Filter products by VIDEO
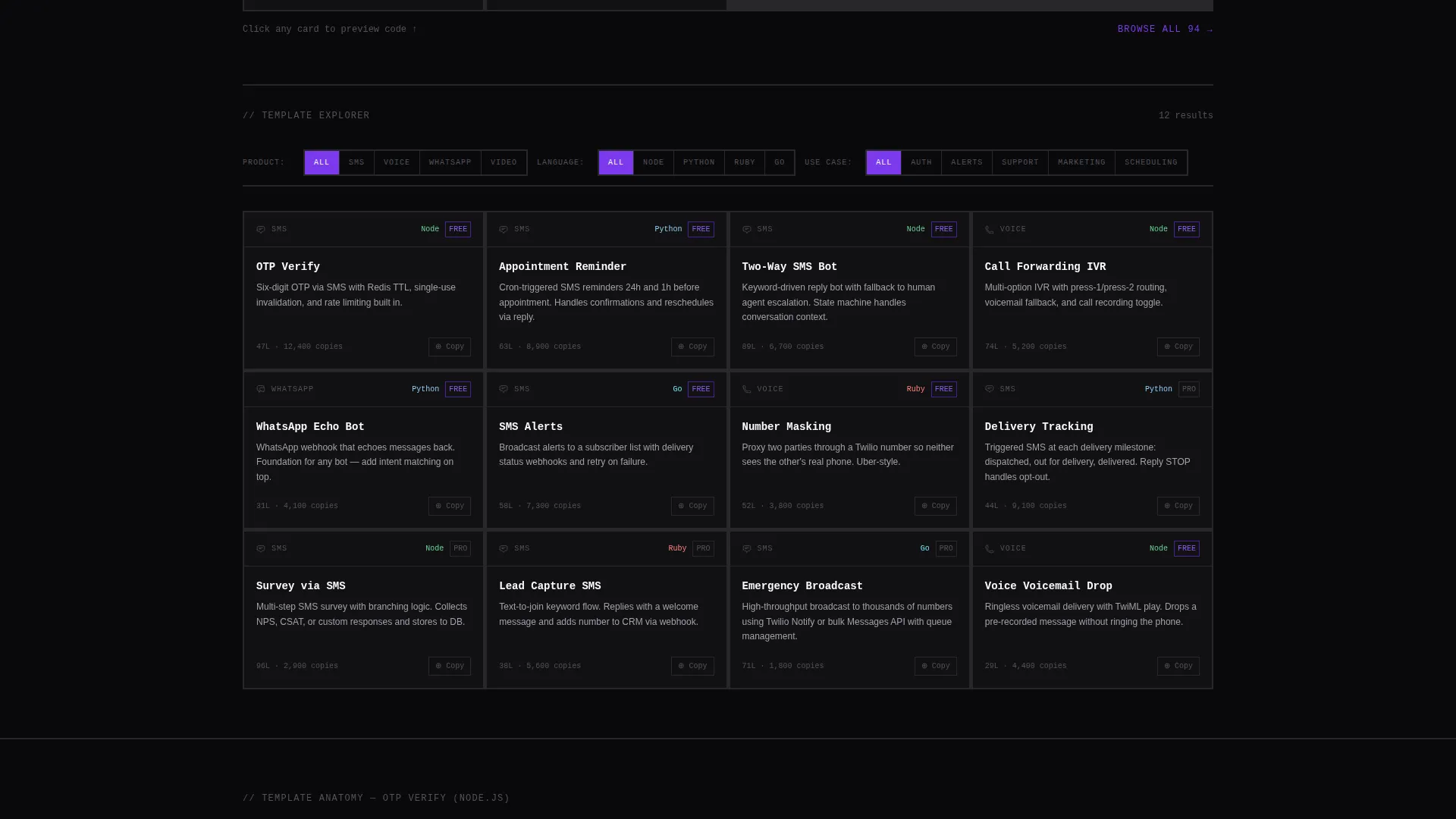This screenshot has width=1456, height=819. (x=504, y=162)
